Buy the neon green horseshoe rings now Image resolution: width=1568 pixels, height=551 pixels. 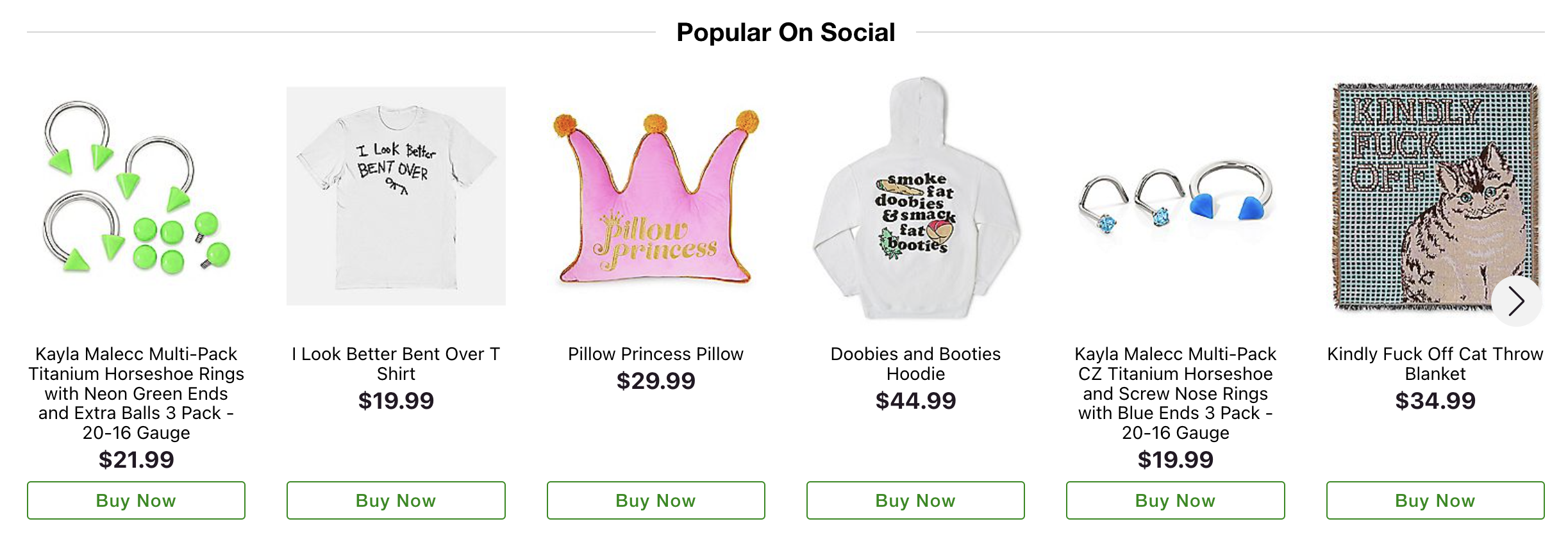pyautogui.click(x=136, y=500)
